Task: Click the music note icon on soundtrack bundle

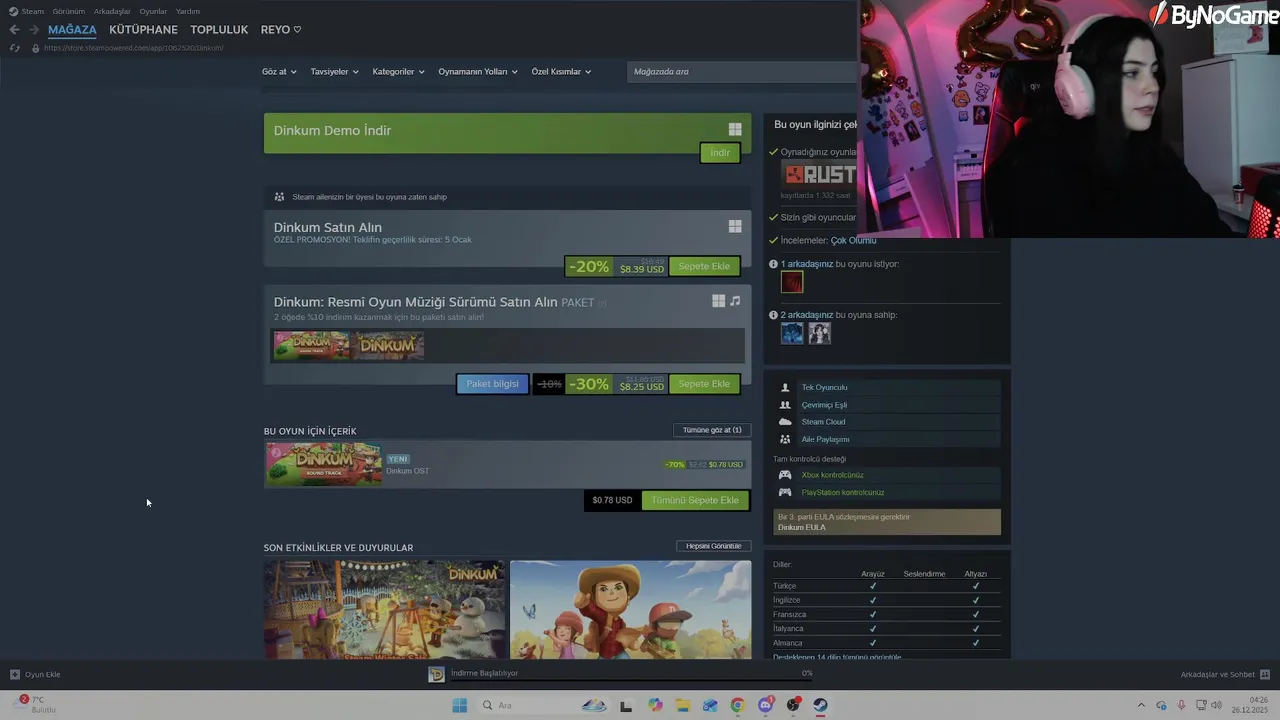Action: pyautogui.click(x=735, y=301)
